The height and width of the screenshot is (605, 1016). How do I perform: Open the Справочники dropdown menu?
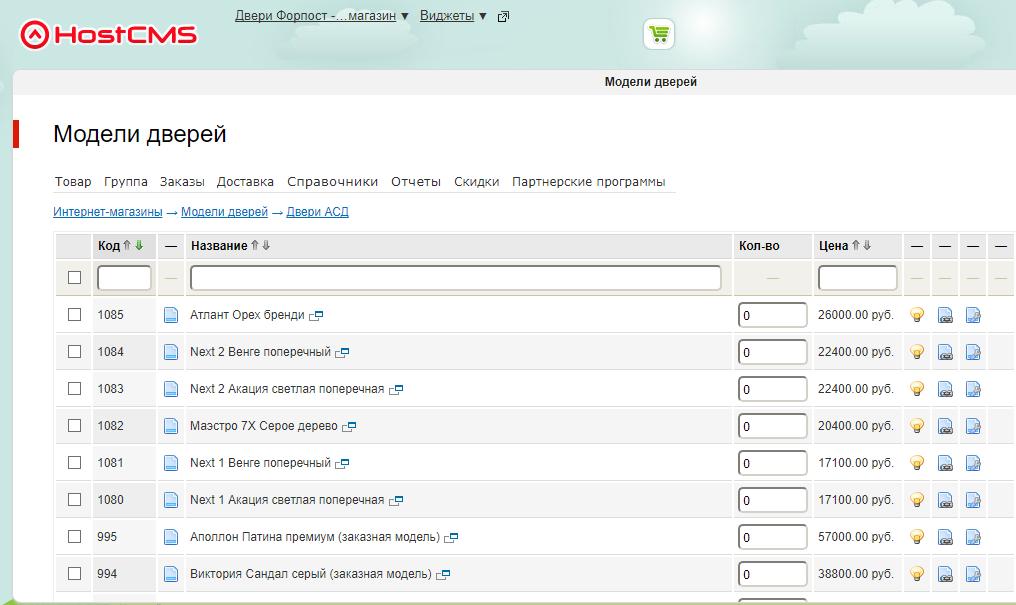click(332, 182)
